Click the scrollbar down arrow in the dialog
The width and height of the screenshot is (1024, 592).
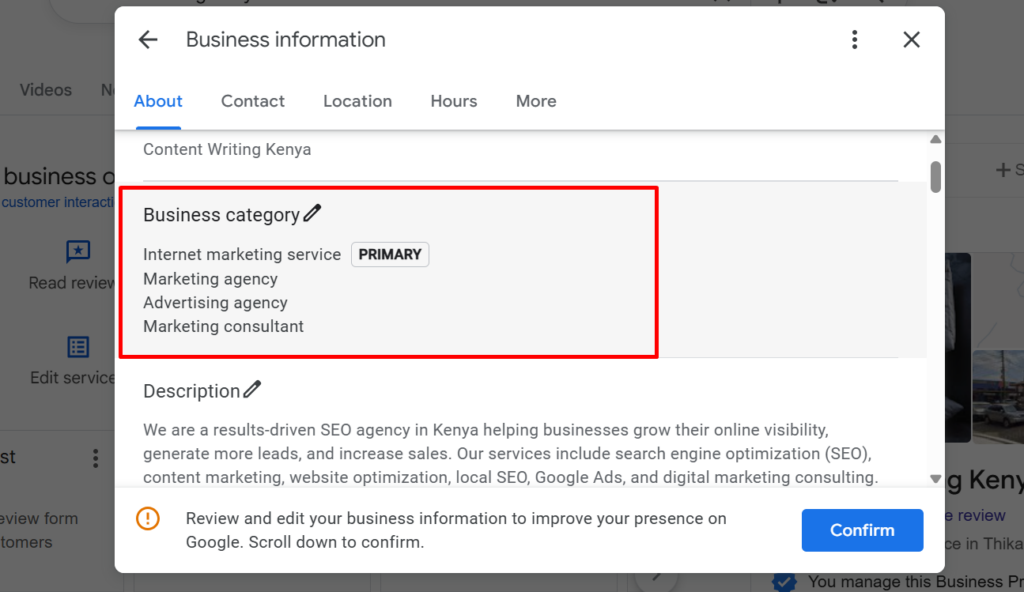(x=935, y=478)
